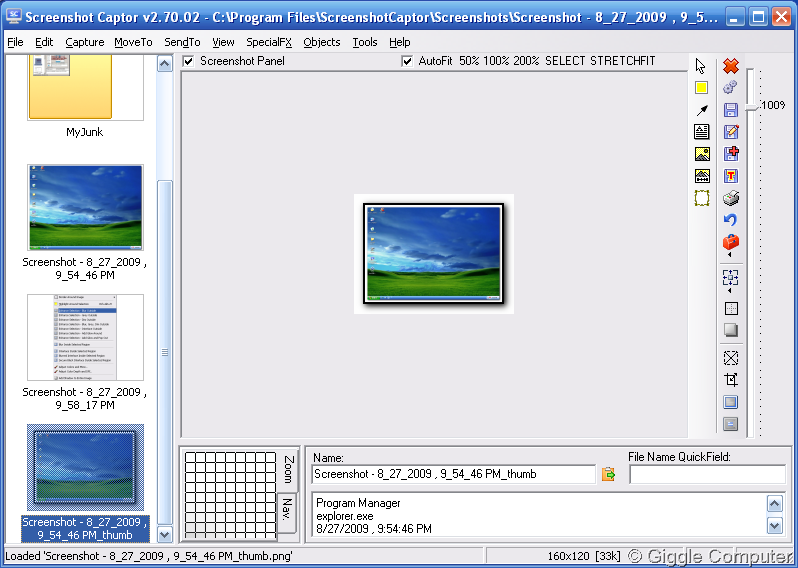This screenshot has height=568, width=798.
Task: Click the File Name QuickField input box
Action: point(707,474)
